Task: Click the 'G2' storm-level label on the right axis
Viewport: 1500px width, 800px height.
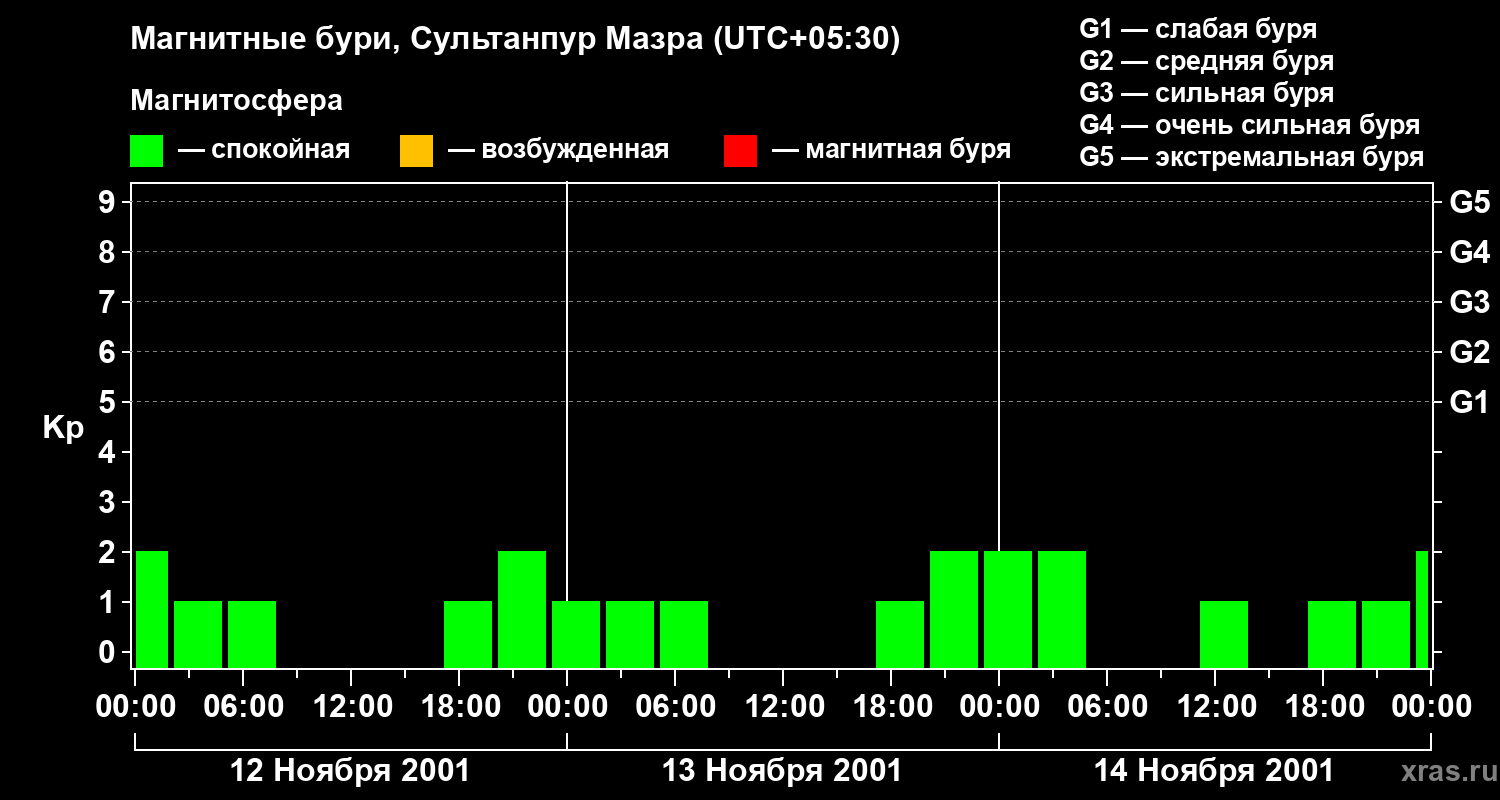Action: (1470, 352)
